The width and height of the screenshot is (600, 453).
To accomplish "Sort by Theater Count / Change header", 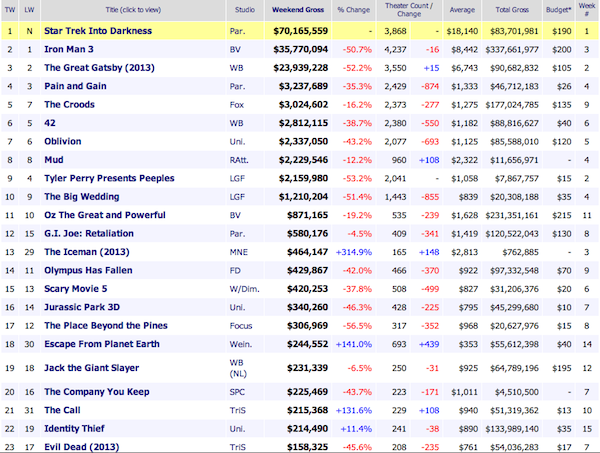I will coord(409,10).
